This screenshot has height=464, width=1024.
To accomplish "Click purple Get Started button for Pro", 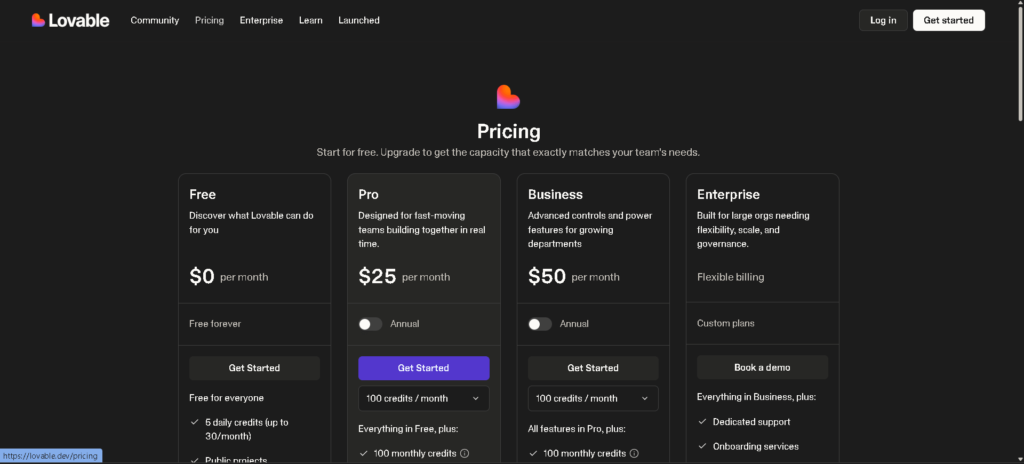I will [424, 368].
